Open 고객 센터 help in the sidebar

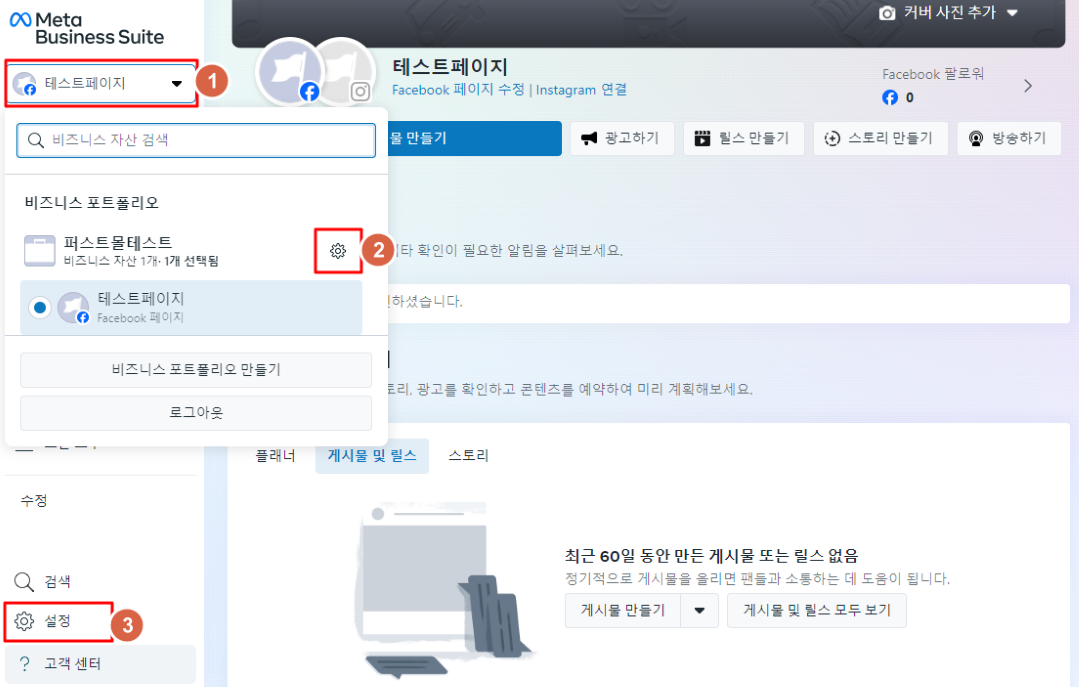100,664
